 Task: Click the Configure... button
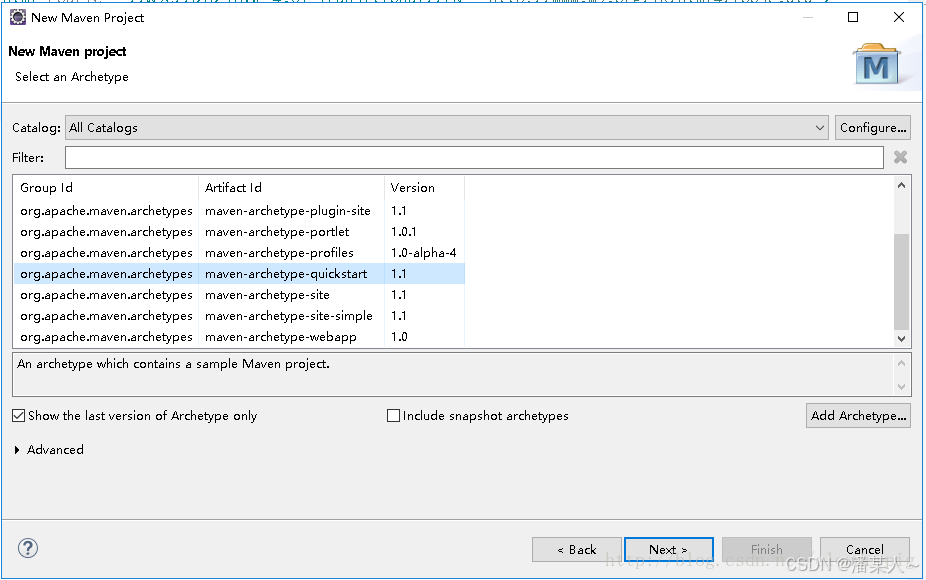tap(872, 128)
